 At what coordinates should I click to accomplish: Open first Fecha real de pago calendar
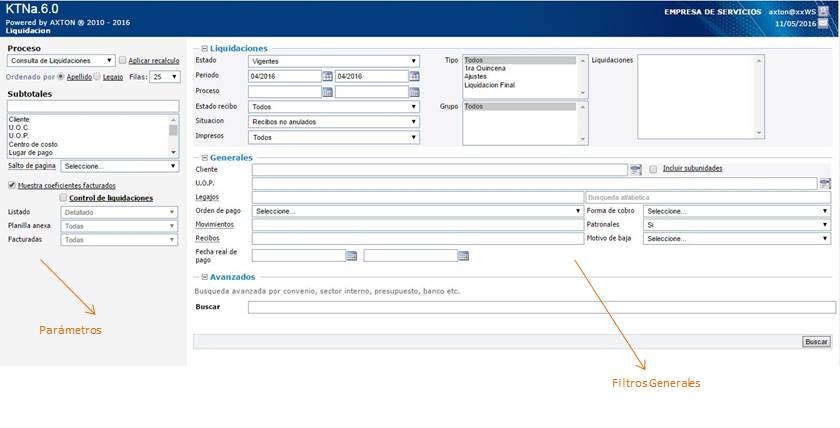(351, 256)
